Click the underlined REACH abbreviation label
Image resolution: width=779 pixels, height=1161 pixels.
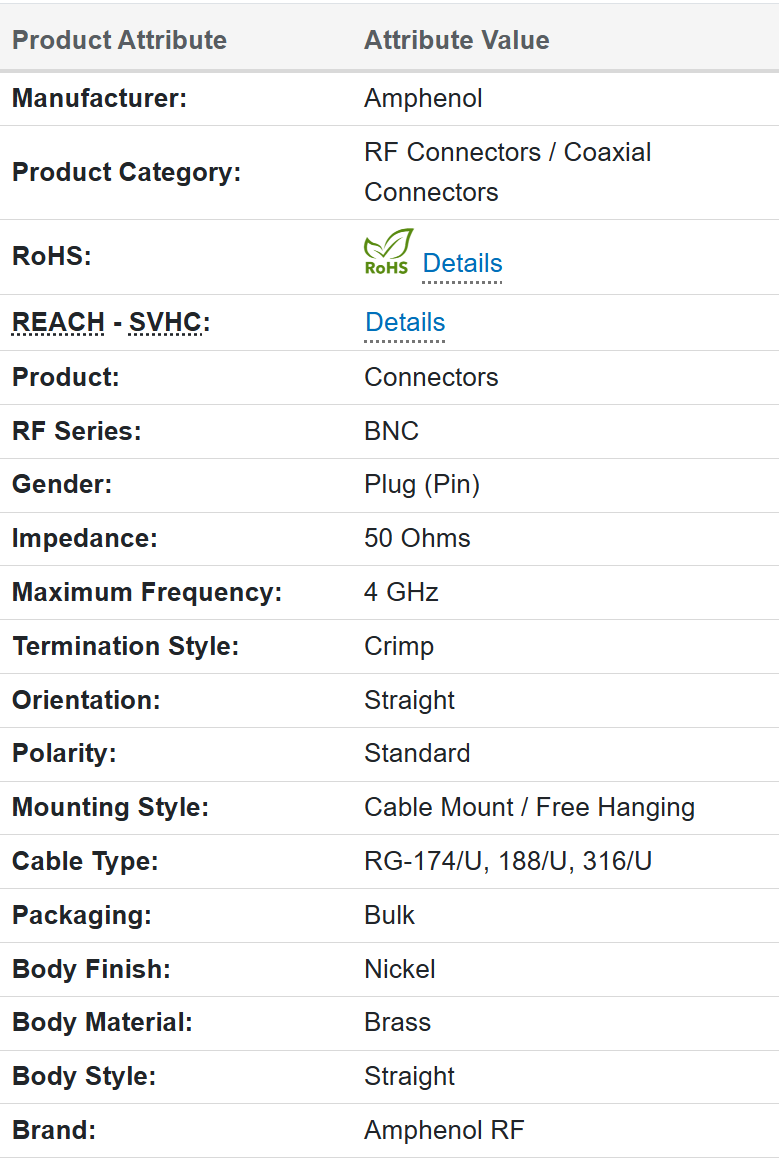point(58,322)
